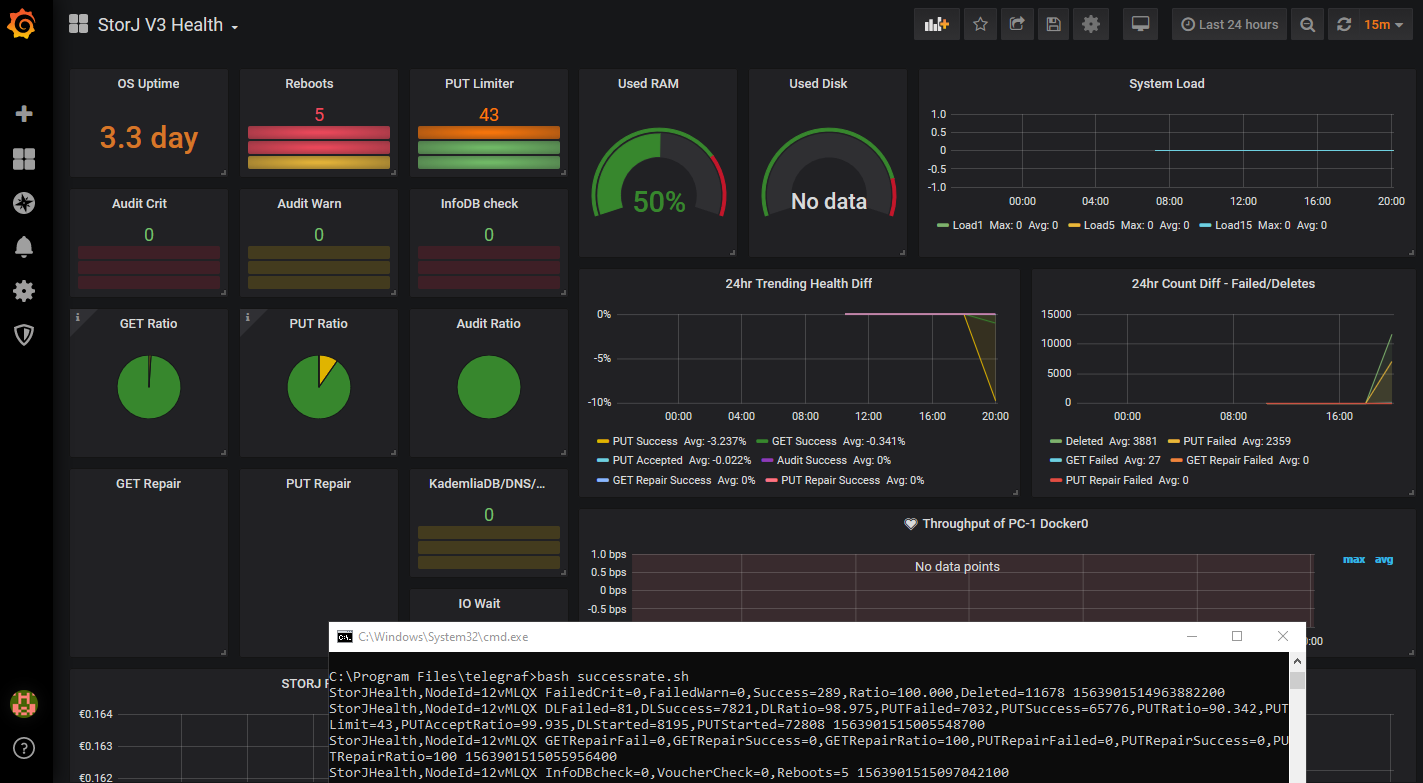Add a new panel to dashboard
1423x783 pixels.
(937, 25)
